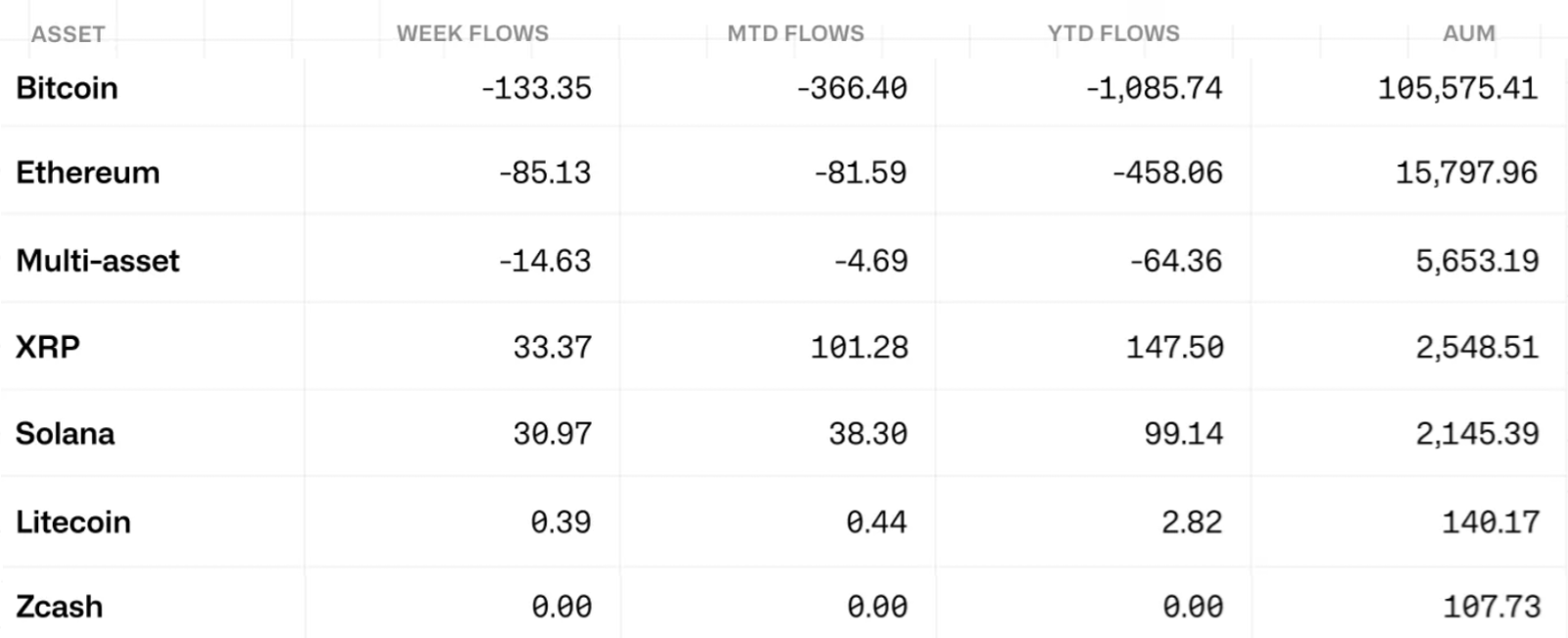Select the MTD FLOWS column header
This screenshot has height=638, width=1568.
pyautogui.click(x=796, y=33)
